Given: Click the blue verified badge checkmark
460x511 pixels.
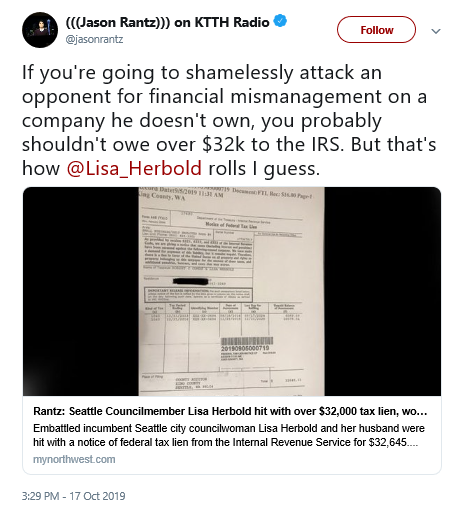Looking at the screenshot, I should 280,21.
